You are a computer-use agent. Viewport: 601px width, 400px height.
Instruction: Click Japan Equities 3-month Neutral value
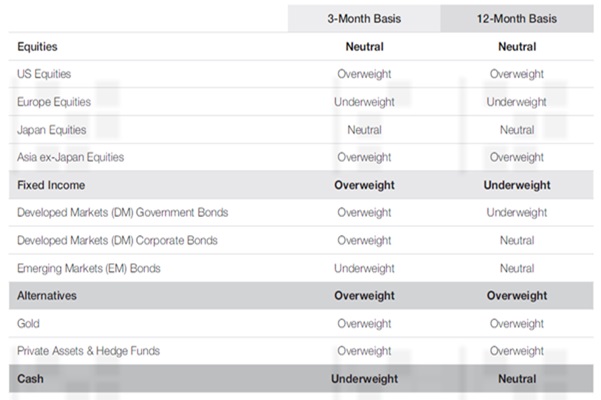pyautogui.click(x=364, y=130)
